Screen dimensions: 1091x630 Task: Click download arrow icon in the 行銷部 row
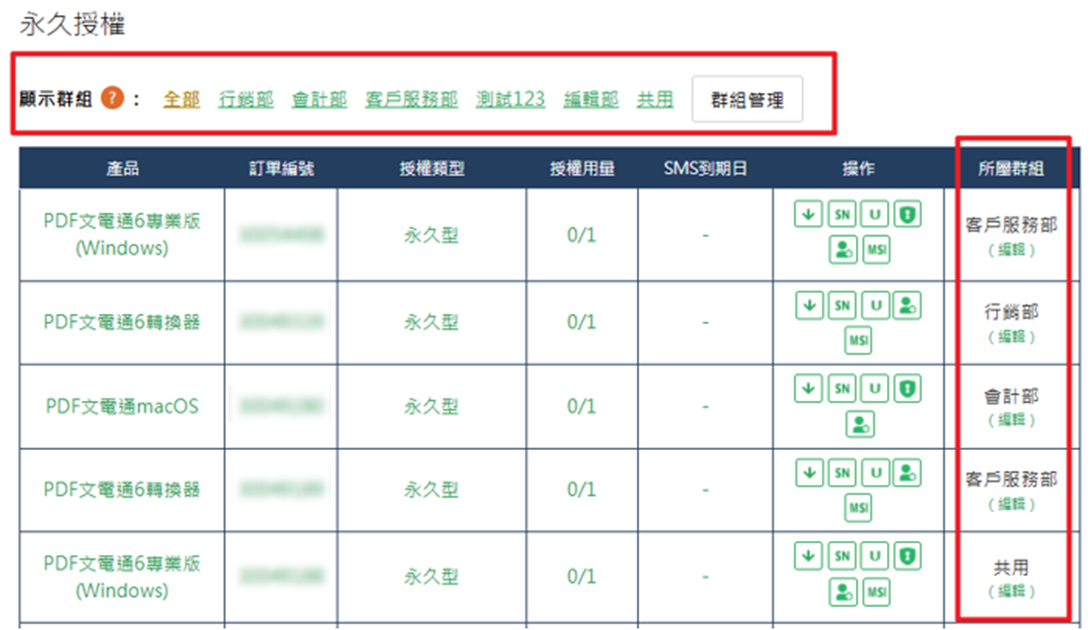[809, 305]
